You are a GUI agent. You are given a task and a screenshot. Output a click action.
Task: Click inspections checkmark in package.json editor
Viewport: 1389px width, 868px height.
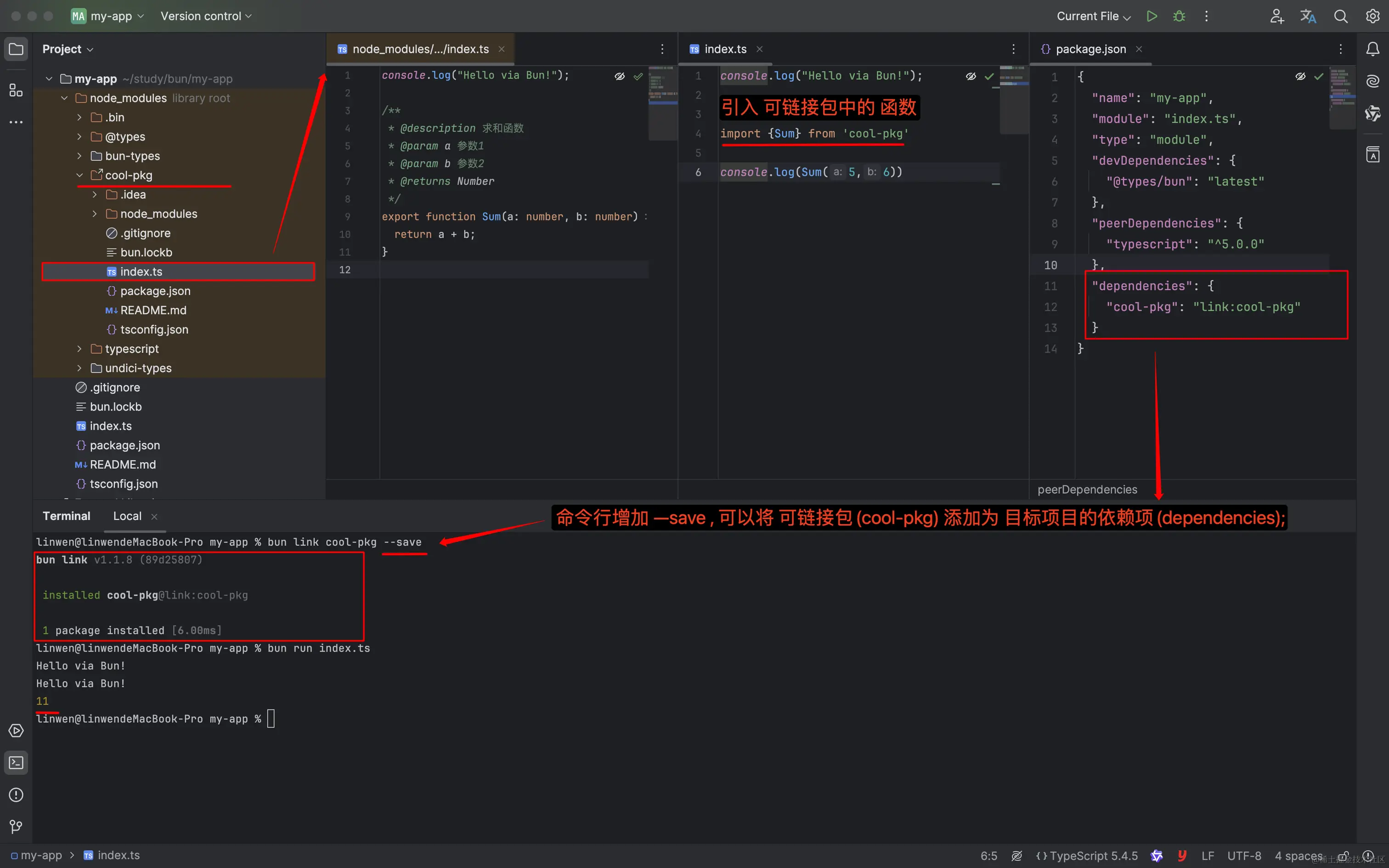[1319, 76]
